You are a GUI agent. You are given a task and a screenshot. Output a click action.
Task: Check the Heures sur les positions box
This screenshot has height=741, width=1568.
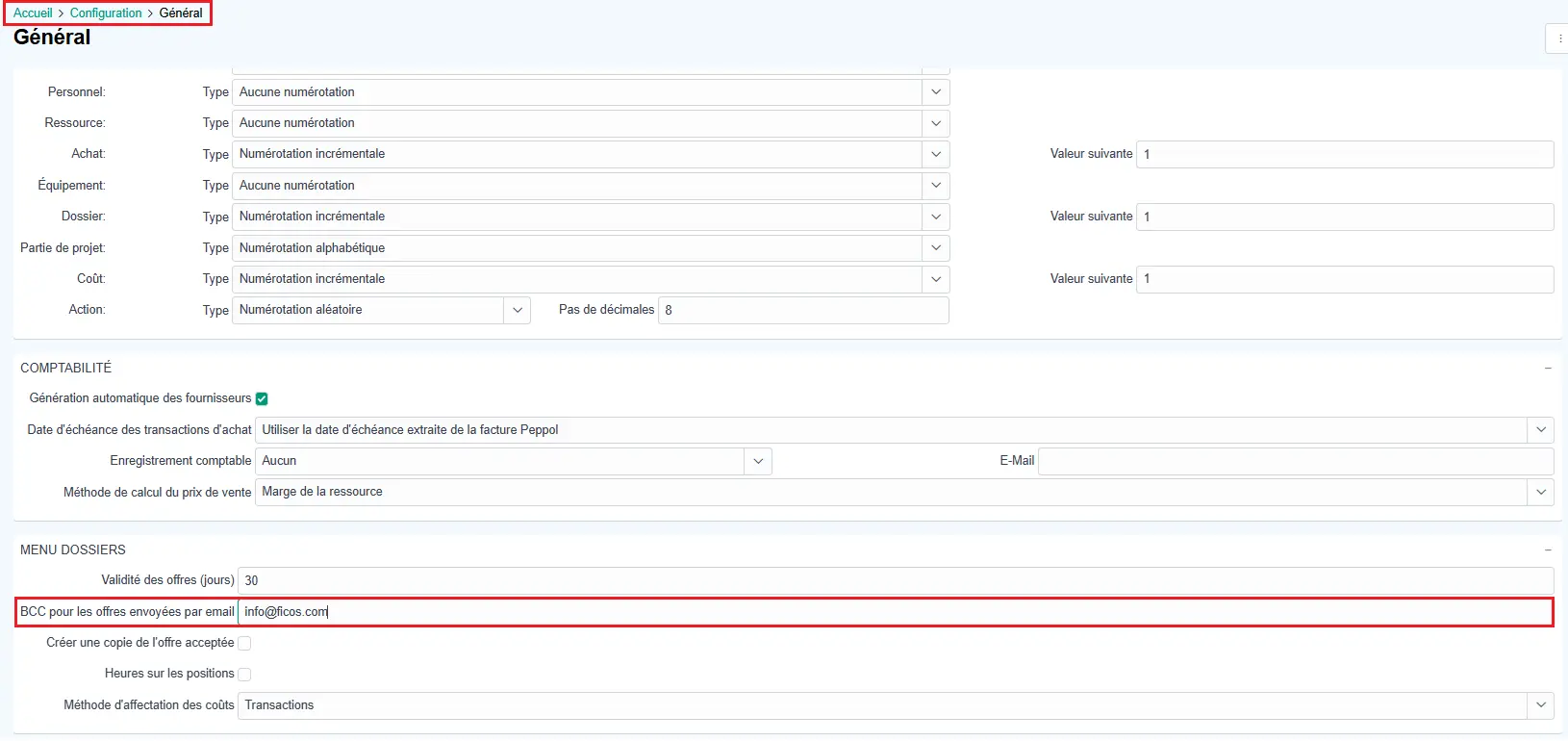click(244, 674)
